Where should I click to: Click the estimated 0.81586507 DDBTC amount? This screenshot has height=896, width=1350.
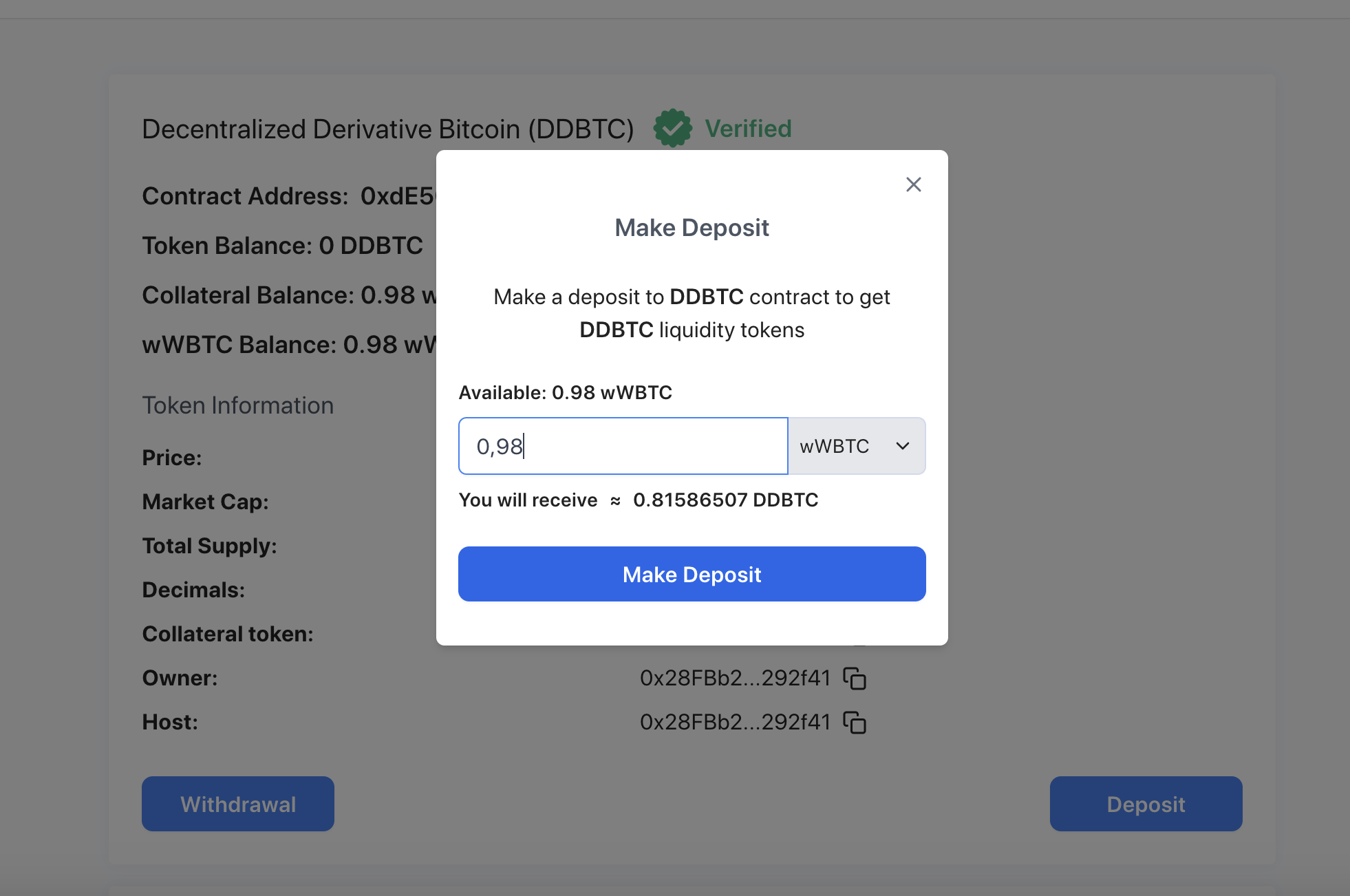point(725,500)
